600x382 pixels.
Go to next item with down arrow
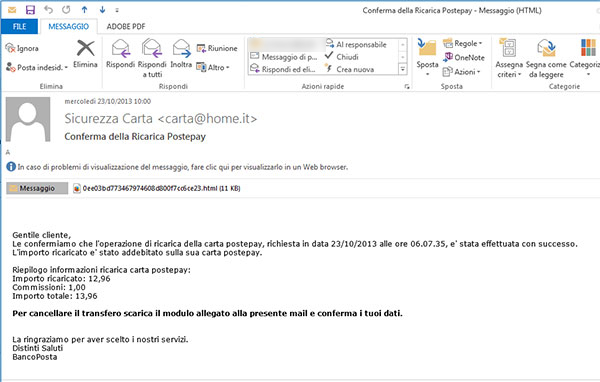tap(102, 10)
